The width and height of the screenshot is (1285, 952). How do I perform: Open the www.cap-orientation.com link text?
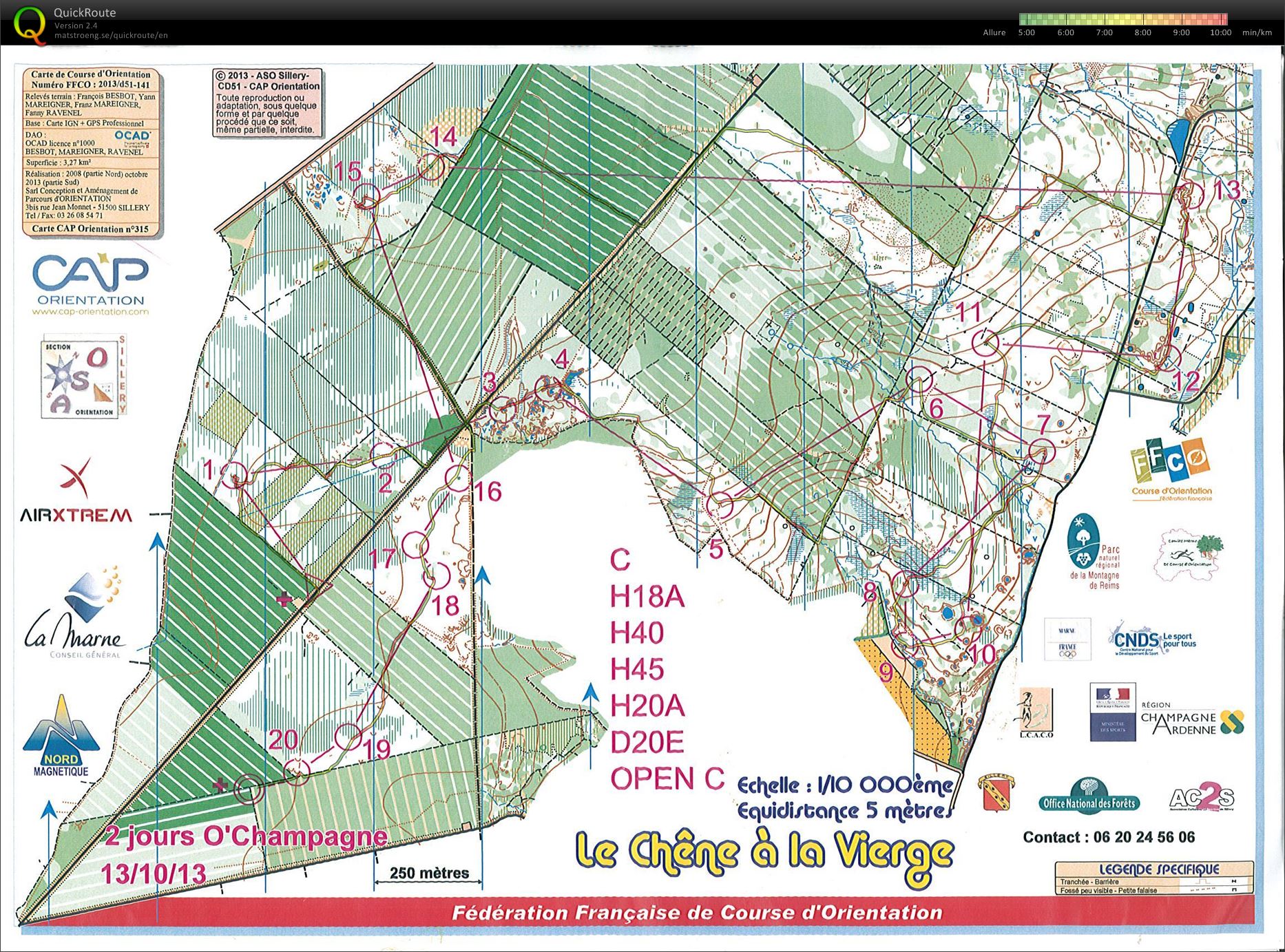(90, 312)
